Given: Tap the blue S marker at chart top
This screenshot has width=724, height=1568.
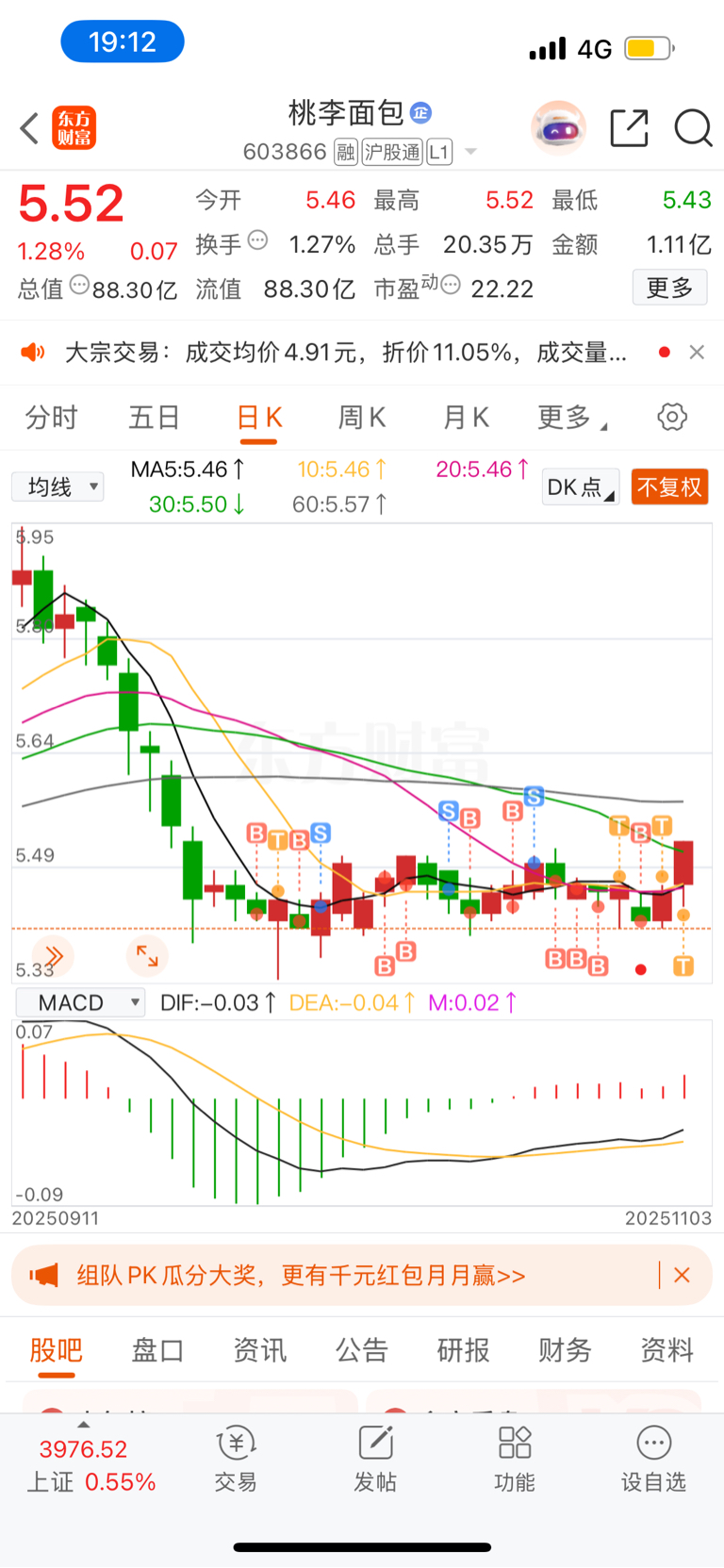Looking at the screenshot, I should (x=534, y=796).
